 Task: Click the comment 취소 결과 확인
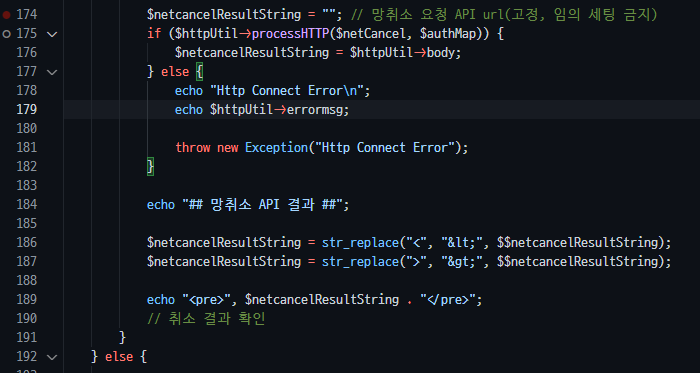[206, 319]
